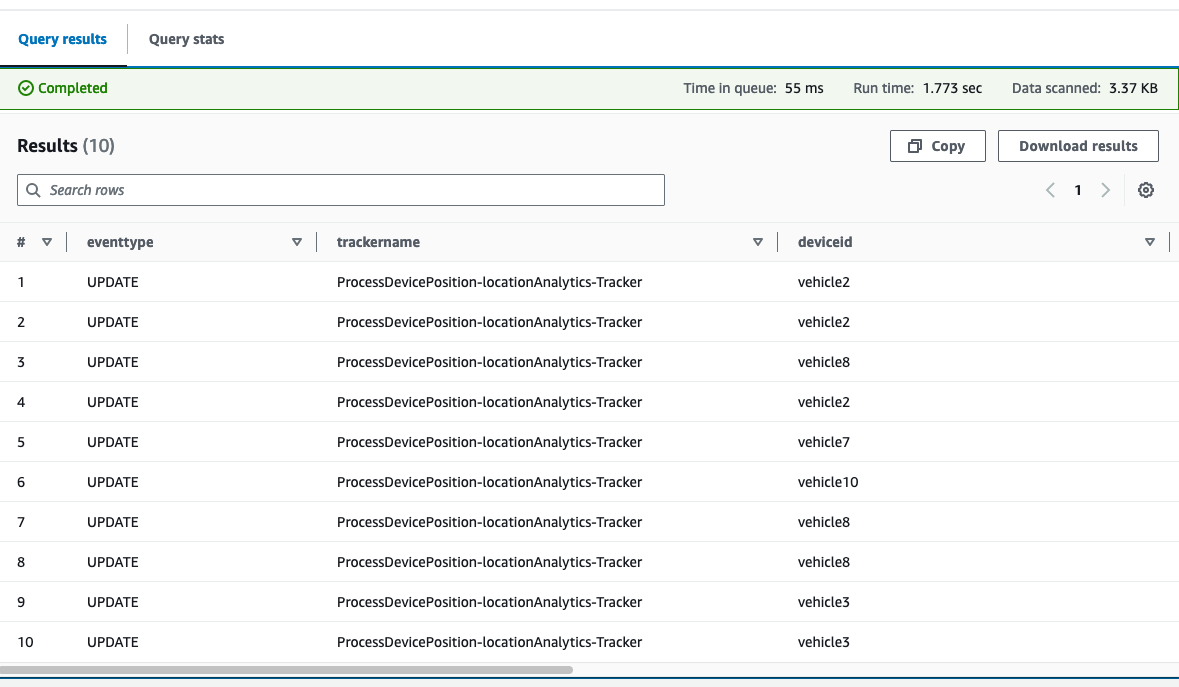Screen dimensions: 1179x687
Task: Click the Copy button to copy results
Action: 937,145
